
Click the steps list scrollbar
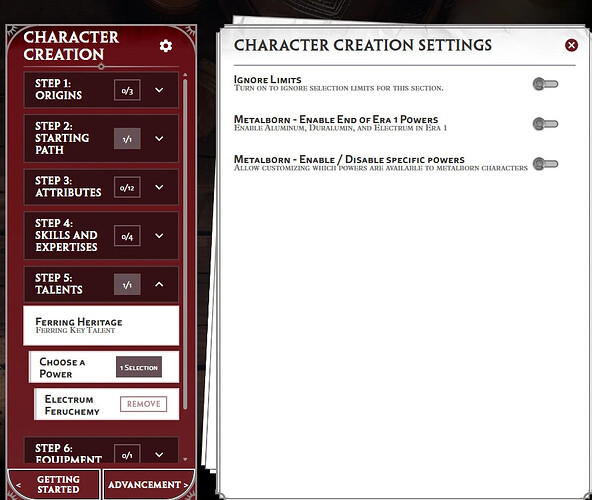pos(185,244)
